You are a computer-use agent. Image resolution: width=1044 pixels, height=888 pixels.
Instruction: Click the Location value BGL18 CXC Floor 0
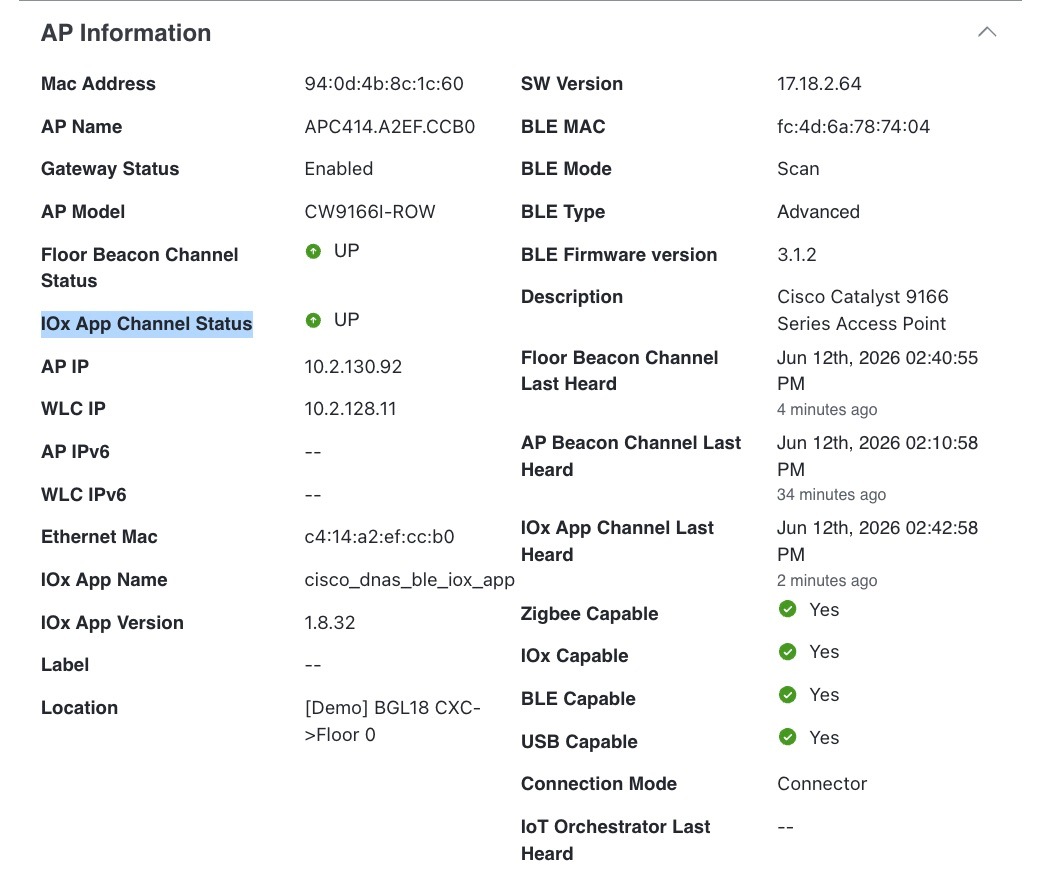point(392,721)
